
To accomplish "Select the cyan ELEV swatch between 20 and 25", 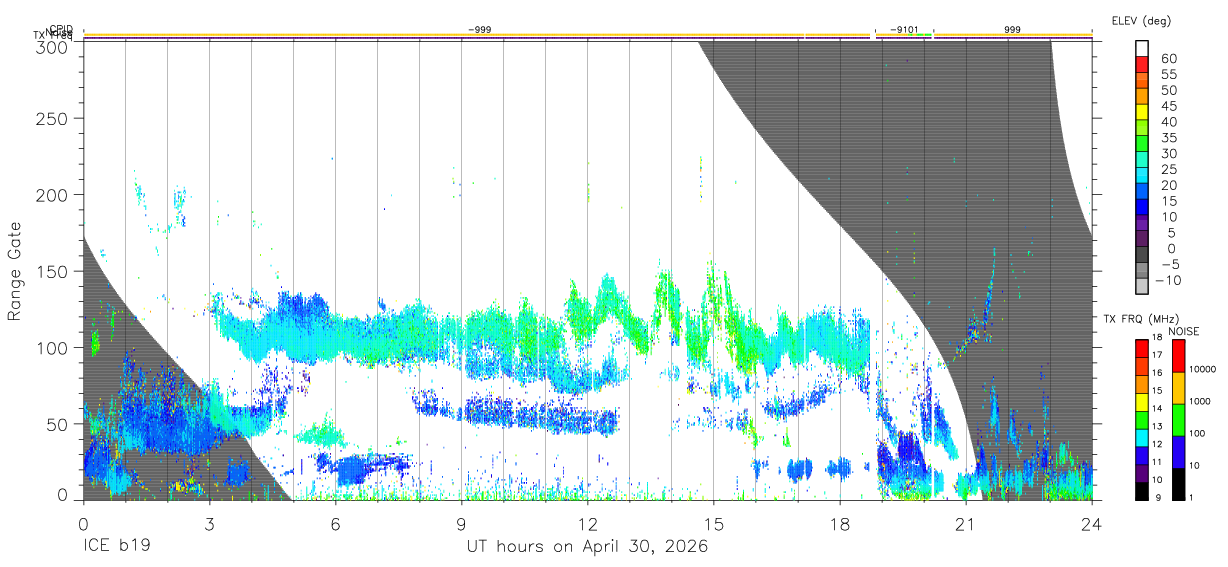I will pyautogui.click(x=1143, y=177).
